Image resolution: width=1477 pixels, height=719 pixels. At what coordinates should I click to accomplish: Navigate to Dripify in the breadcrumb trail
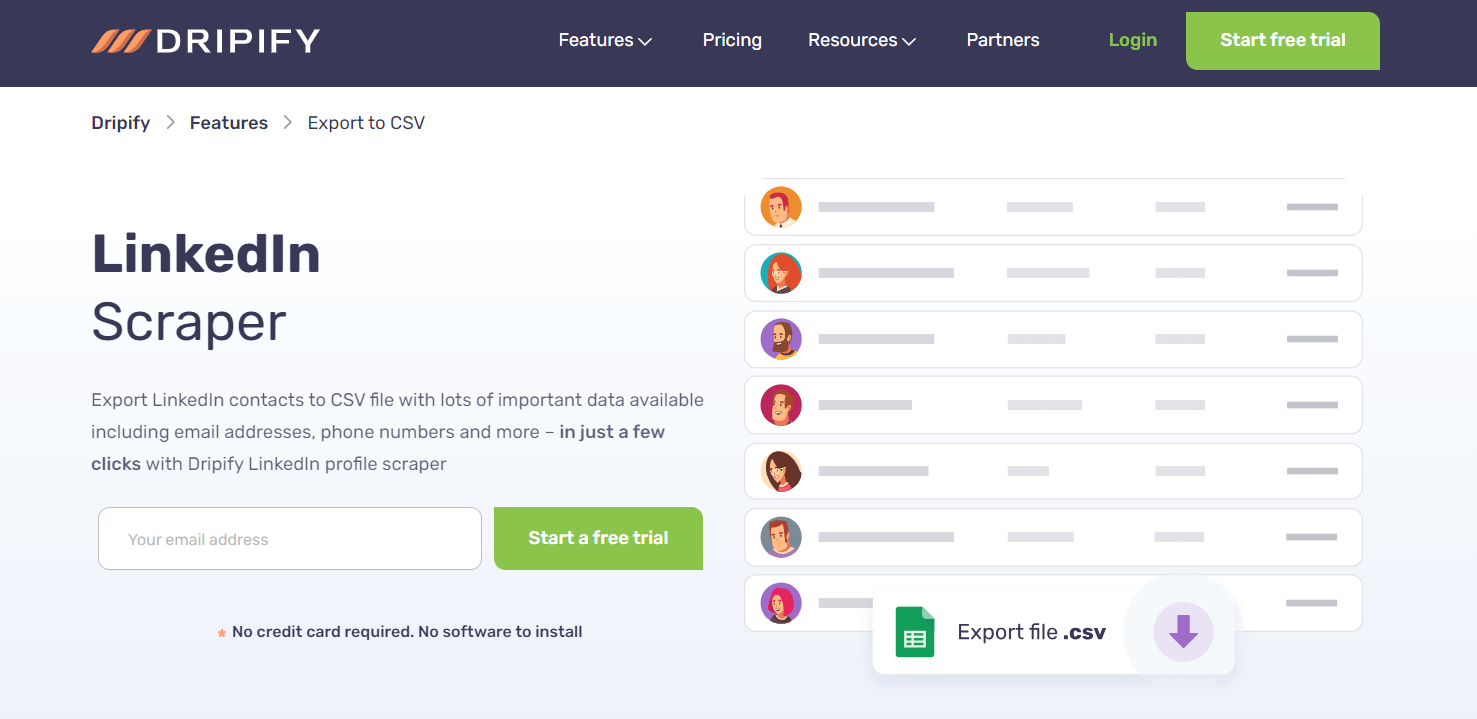coord(121,123)
